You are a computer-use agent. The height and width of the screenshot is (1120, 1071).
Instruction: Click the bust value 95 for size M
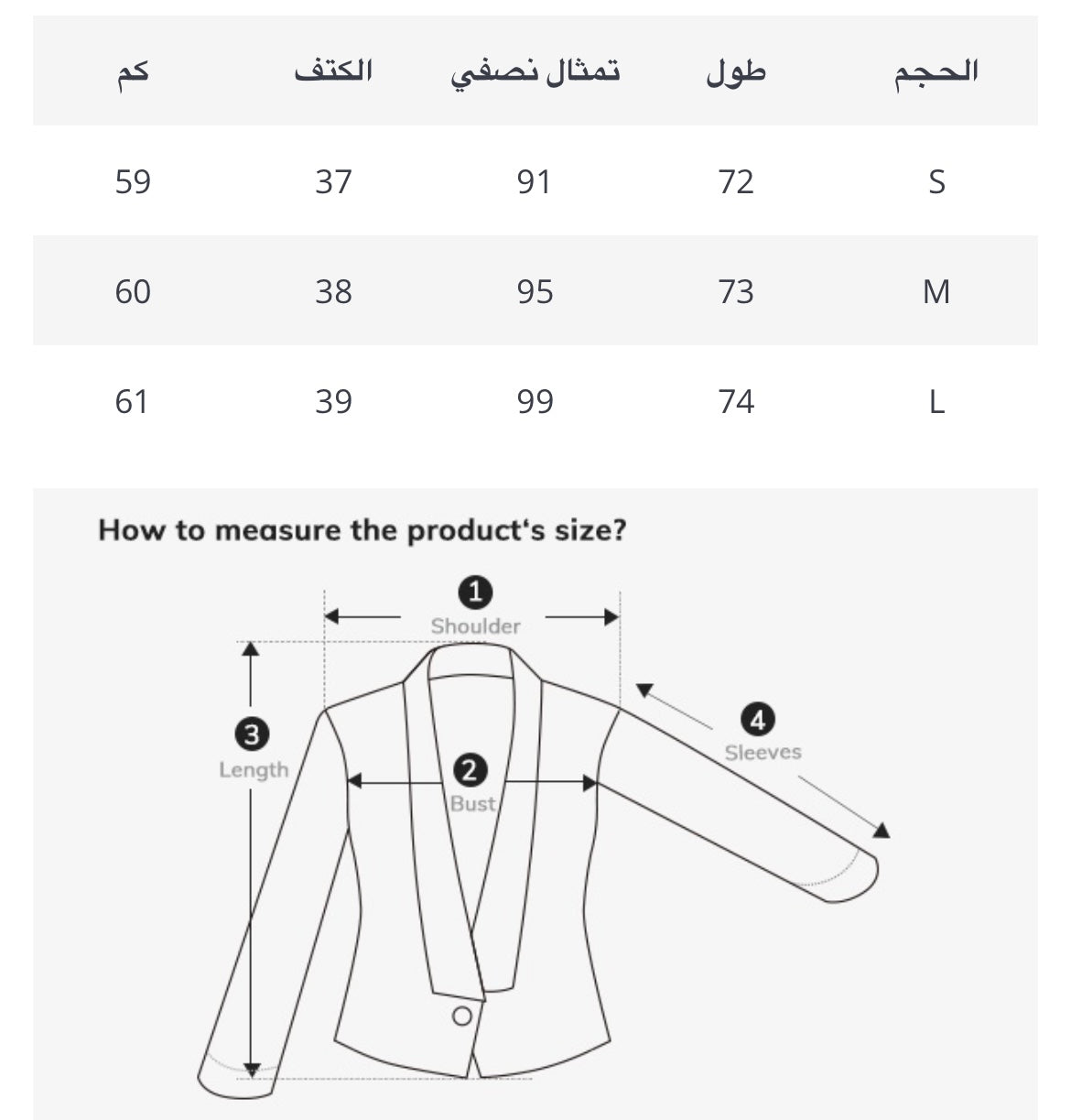coord(535,291)
